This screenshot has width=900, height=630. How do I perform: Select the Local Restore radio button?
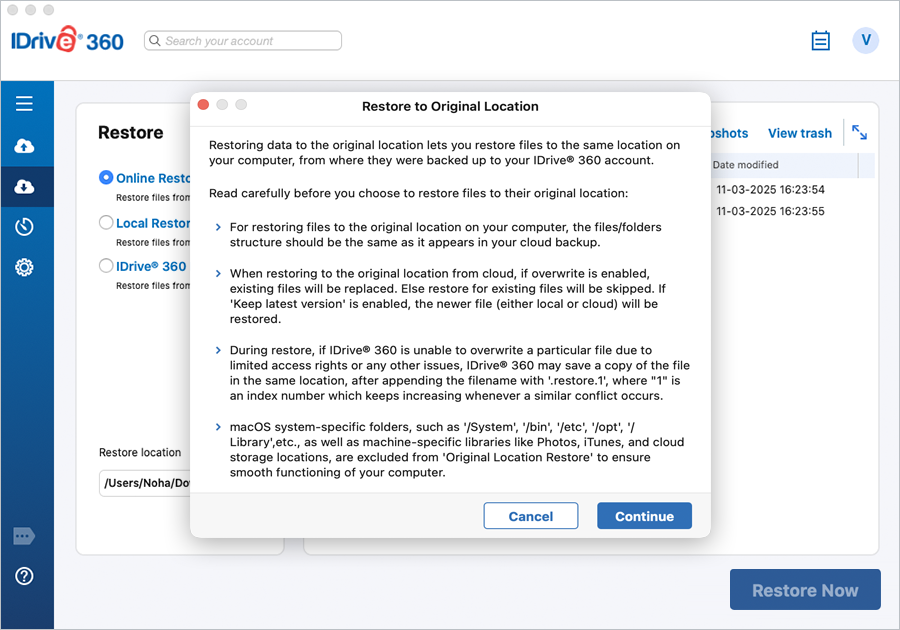tap(106, 222)
